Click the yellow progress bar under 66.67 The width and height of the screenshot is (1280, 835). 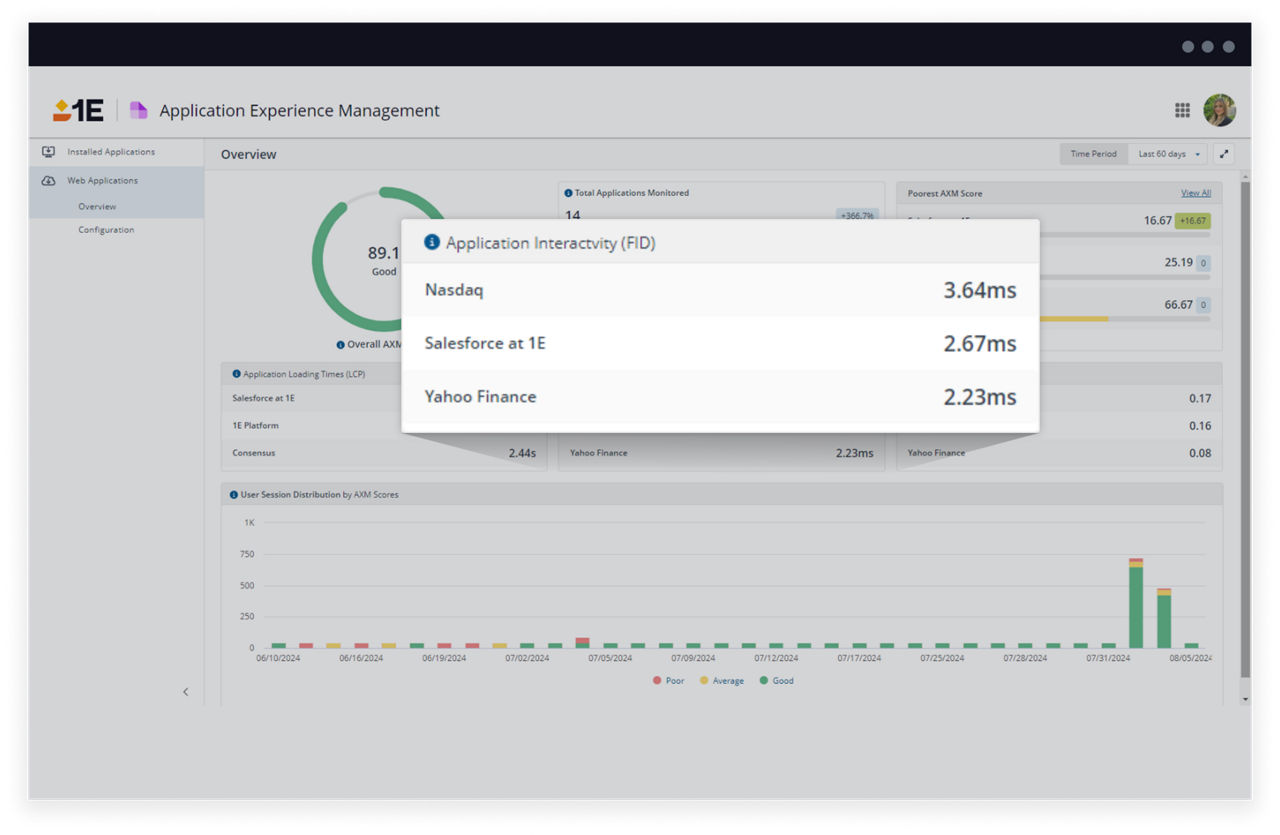[1073, 319]
